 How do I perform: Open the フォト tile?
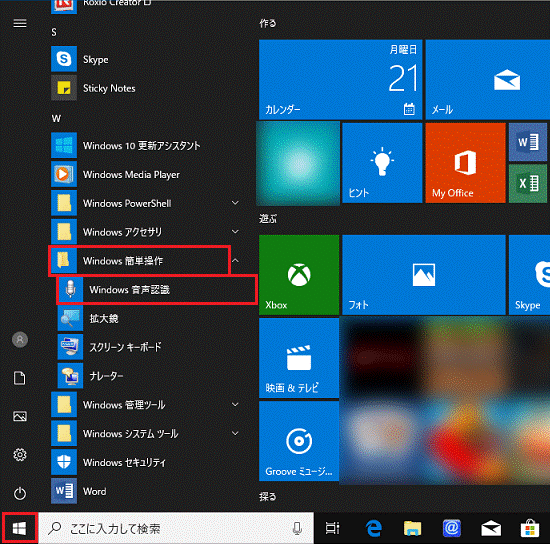tap(424, 275)
